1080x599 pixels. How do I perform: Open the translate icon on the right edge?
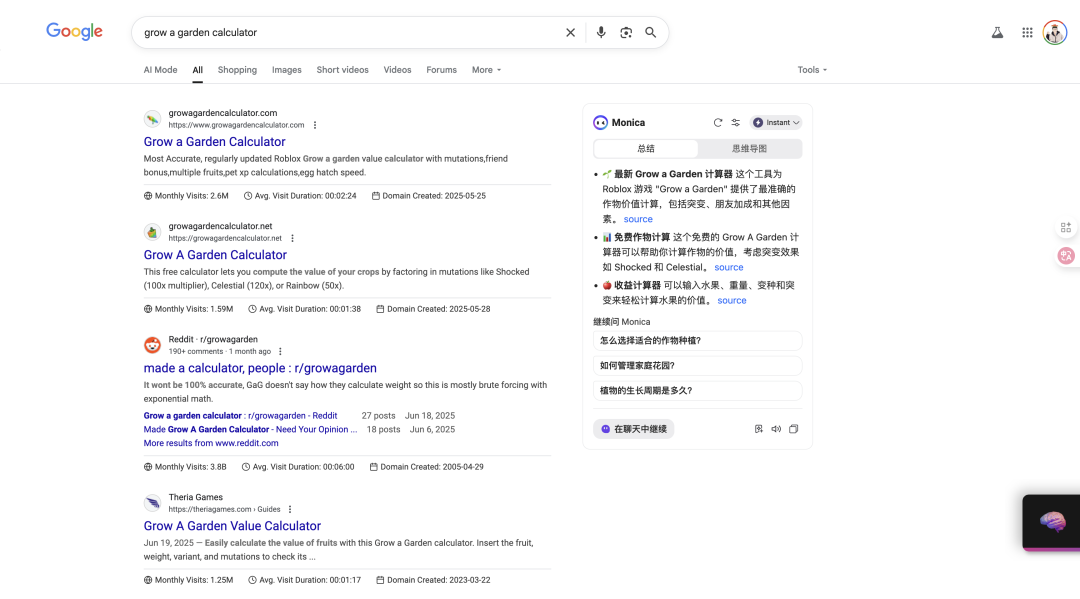click(x=1066, y=255)
